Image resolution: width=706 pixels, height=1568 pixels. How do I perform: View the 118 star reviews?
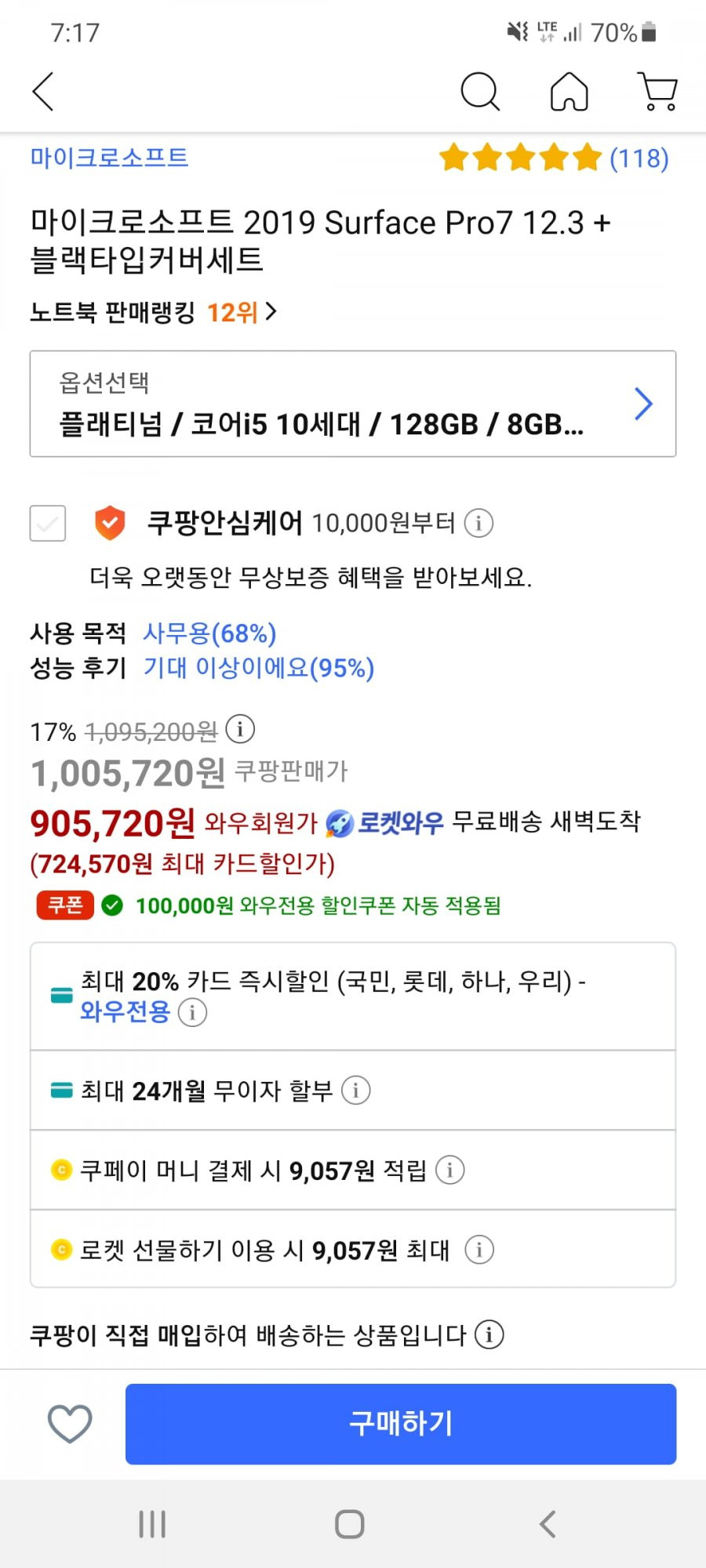554,158
